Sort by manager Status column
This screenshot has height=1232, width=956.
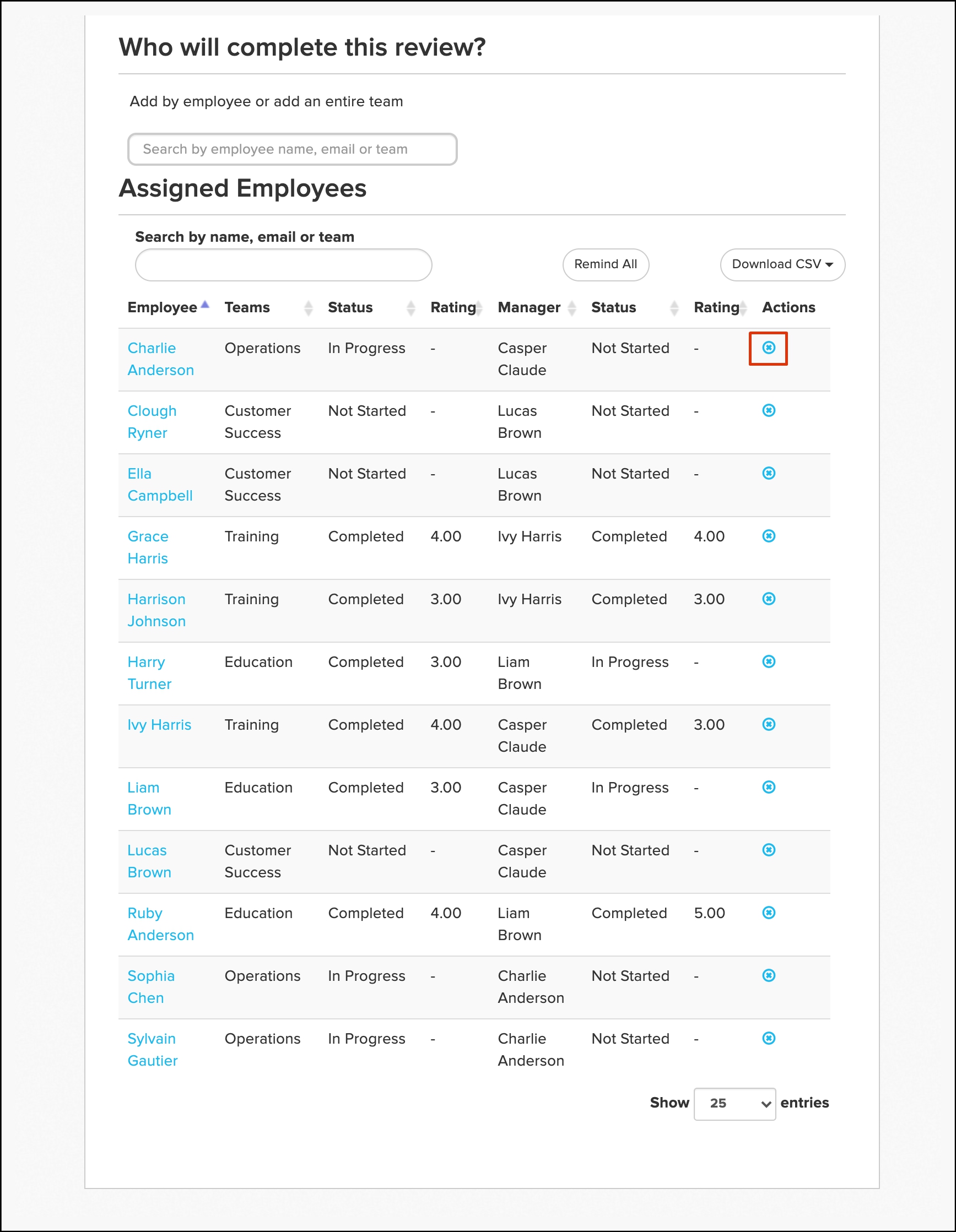[634, 307]
